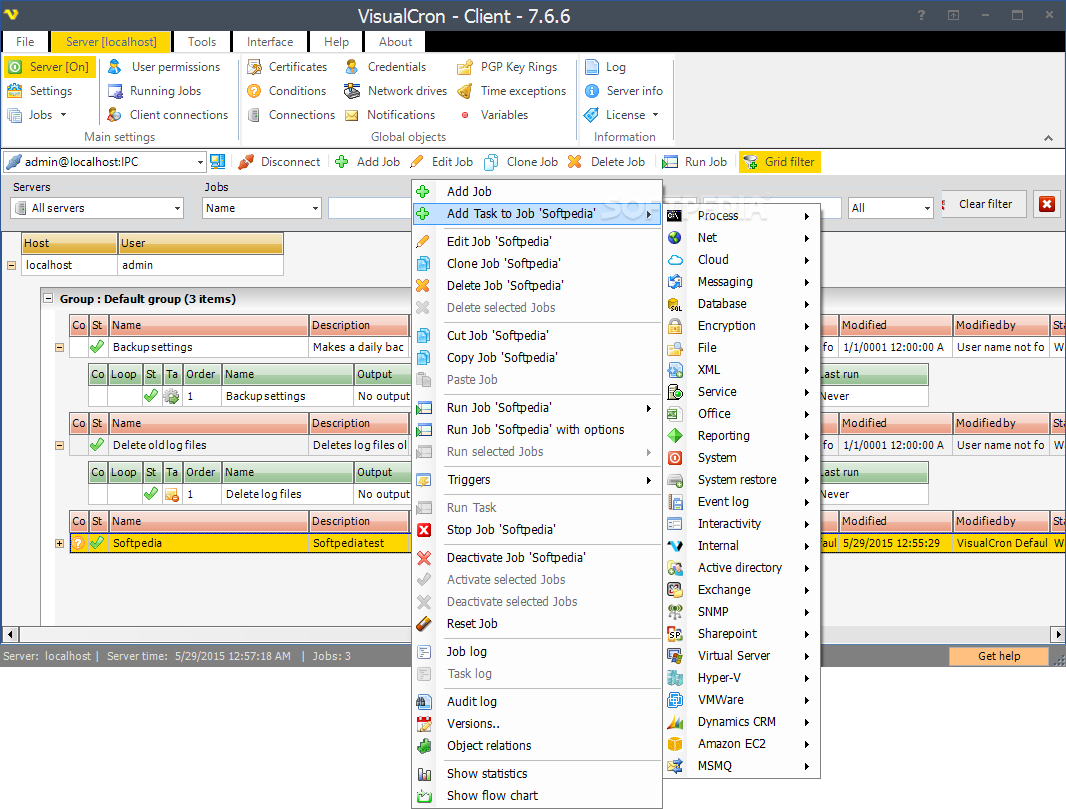View Client connections

tap(168, 115)
